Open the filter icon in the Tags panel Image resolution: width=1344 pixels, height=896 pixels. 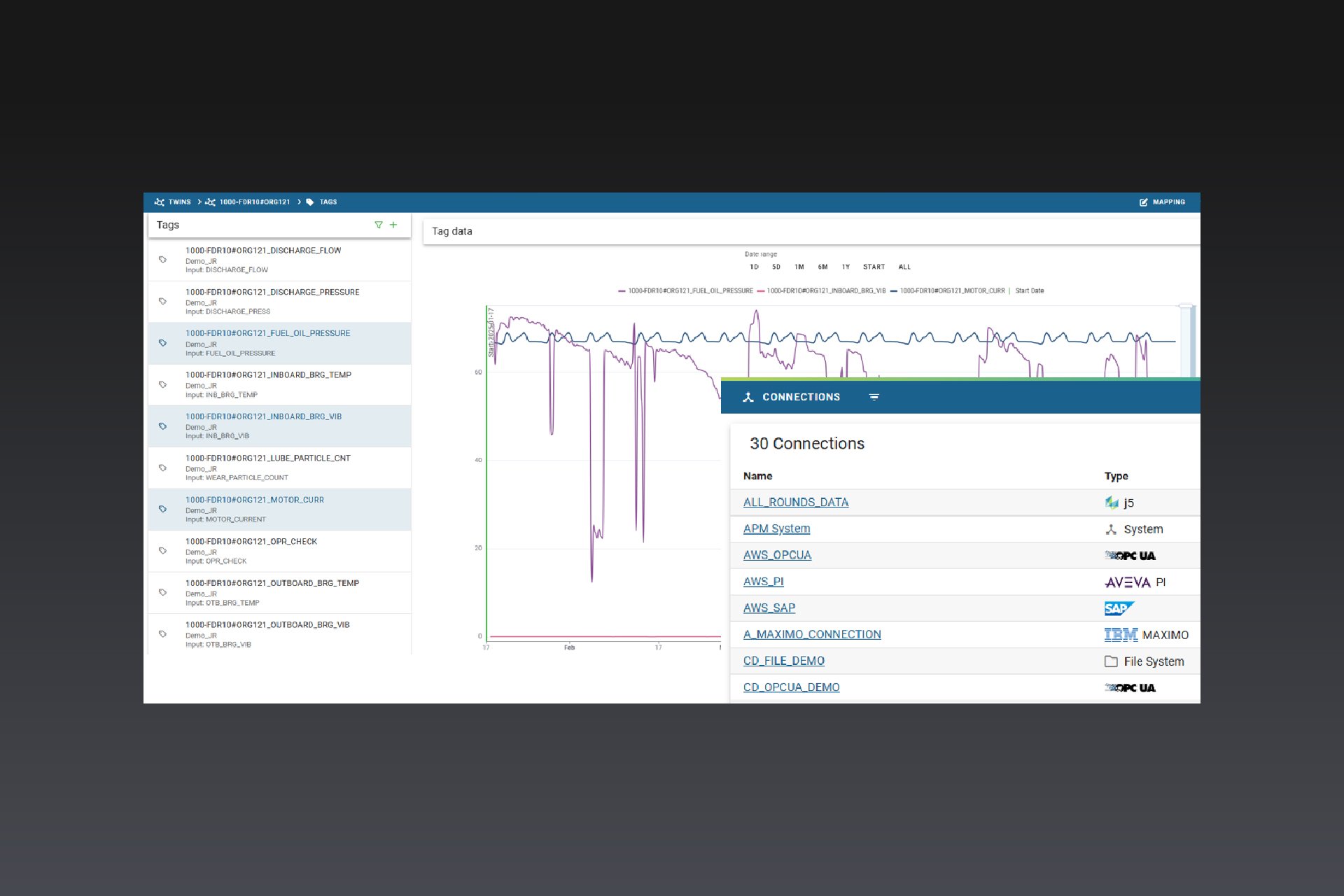pyautogui.click(x=378, y=225)
